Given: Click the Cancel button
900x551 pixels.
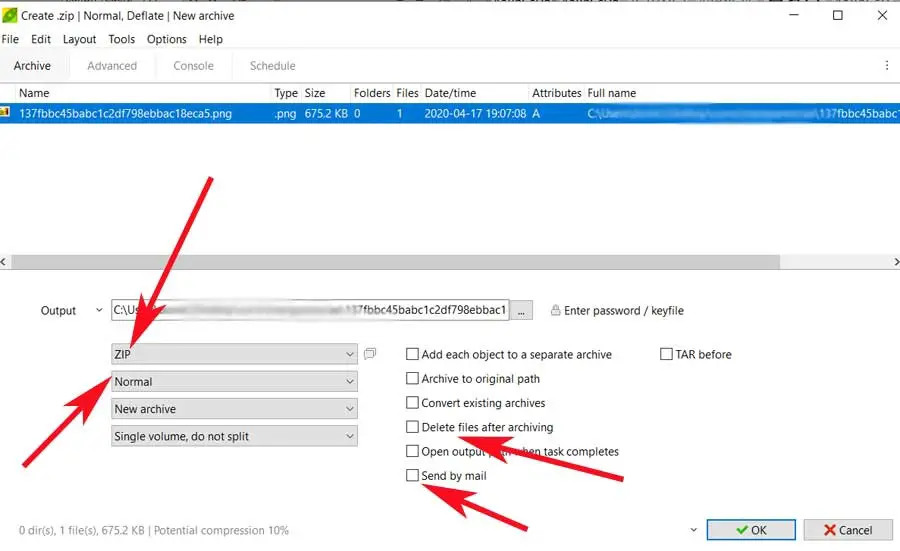Looking at the screenshot, I should point(848,530).
